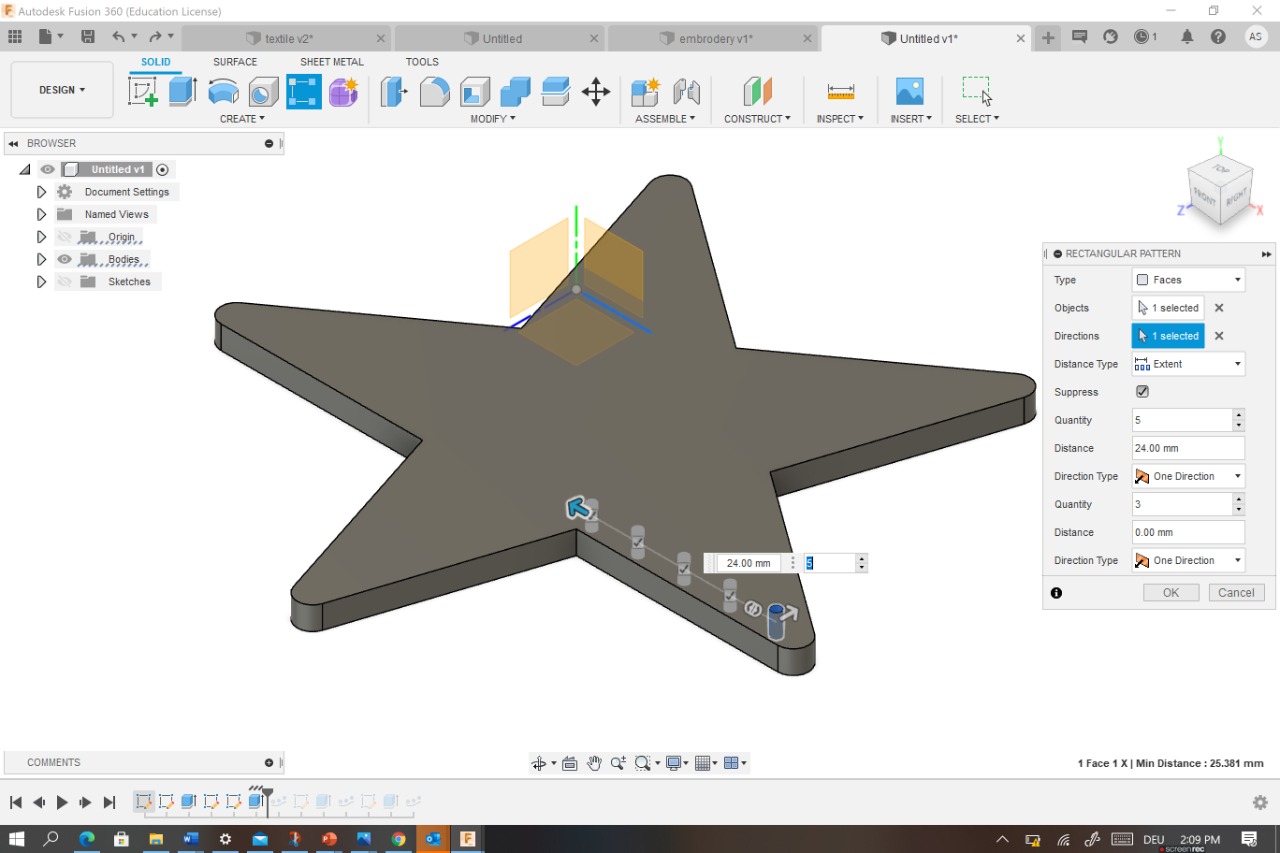The width and height of the screenshot is (1280, 853).
Task: Open the Display Settings monitor icon
Action: (674, 763)
